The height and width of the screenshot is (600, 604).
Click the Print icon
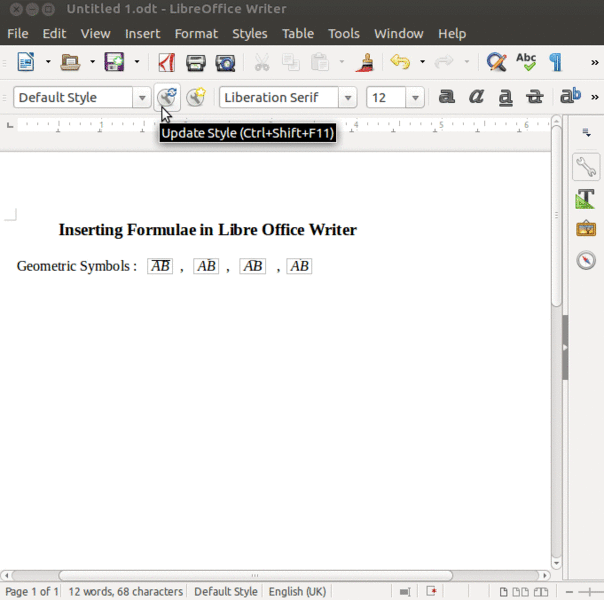(196, 63)
